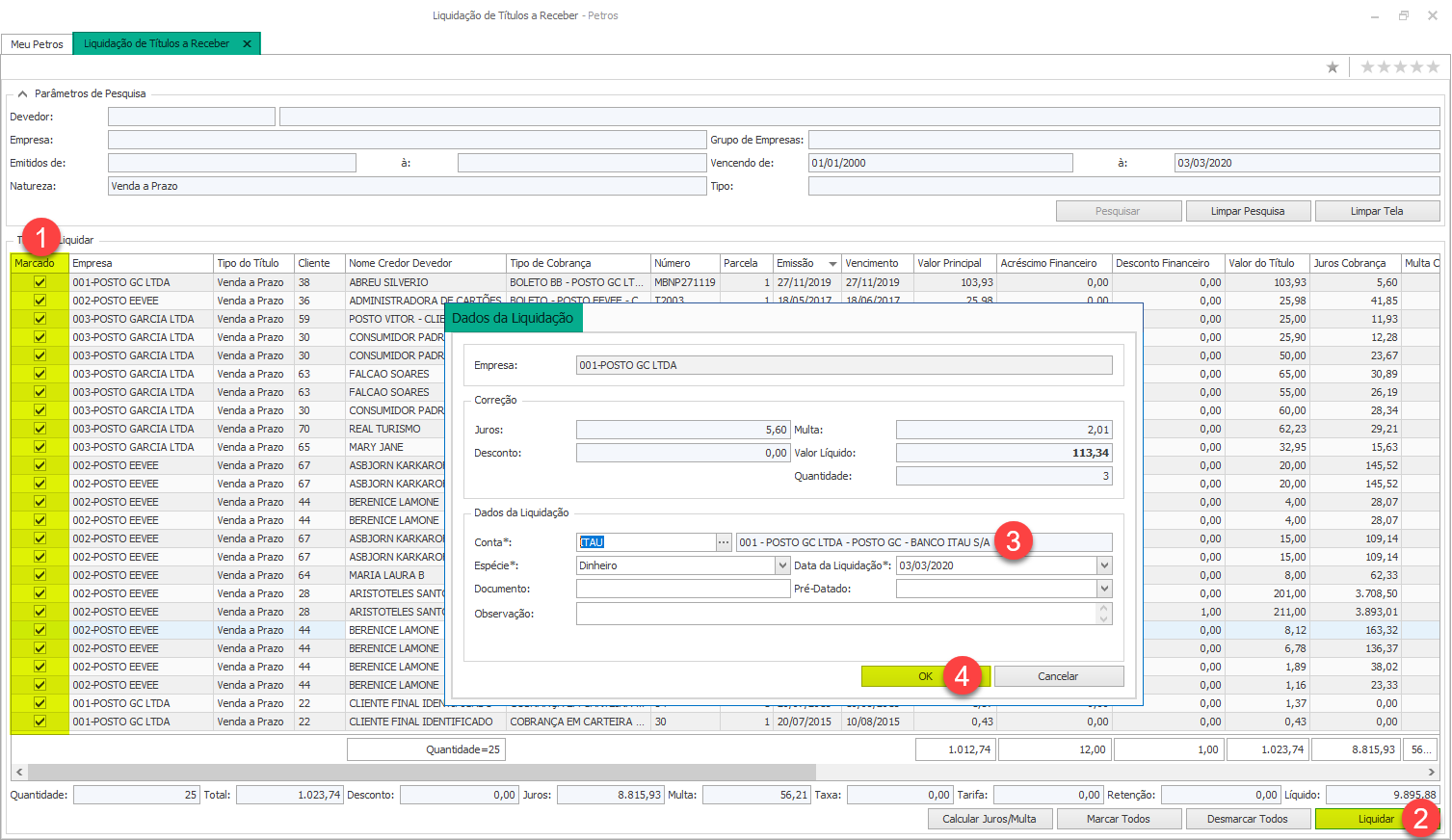Click the horizontal scrollbar right arrow
Viewport: 1452px width, 840px height.
1431,773
